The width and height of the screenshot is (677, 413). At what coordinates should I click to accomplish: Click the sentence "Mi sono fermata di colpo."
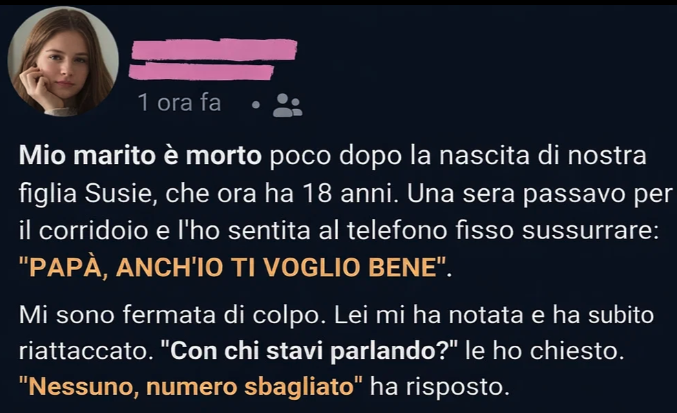click(172, 315)
